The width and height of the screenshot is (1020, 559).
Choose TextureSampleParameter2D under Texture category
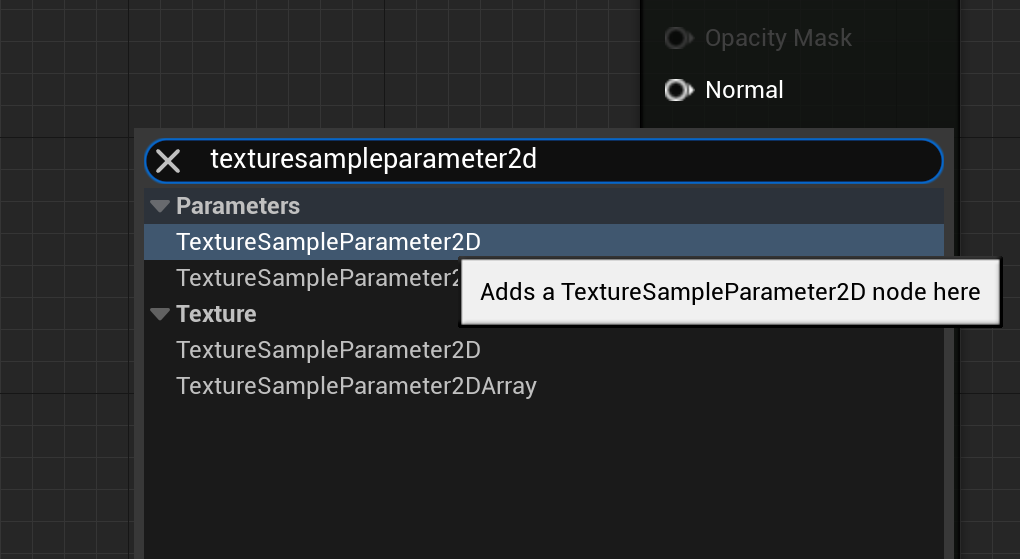click(x=328, y=350)
